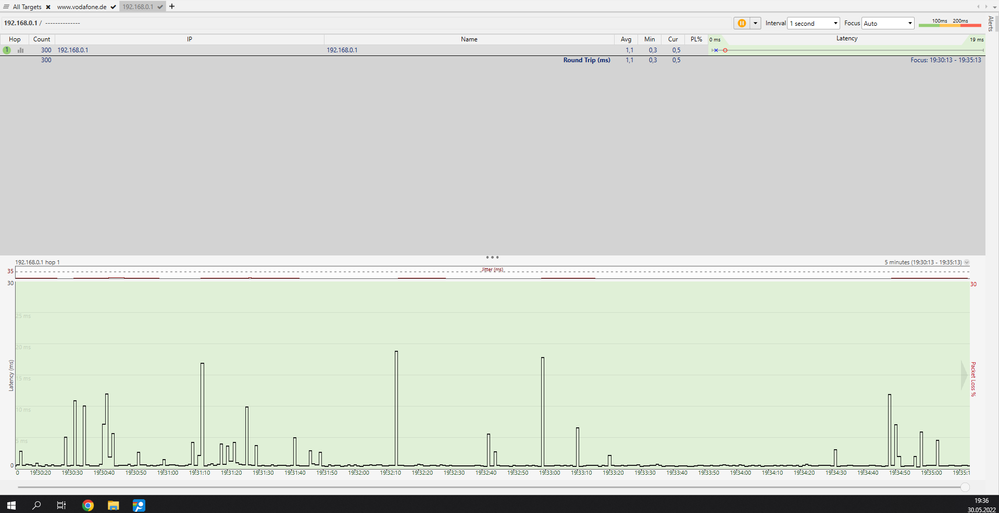999x513 pixels.
Task: Click the Round Trip (ms) label
Action: (587, 60)
